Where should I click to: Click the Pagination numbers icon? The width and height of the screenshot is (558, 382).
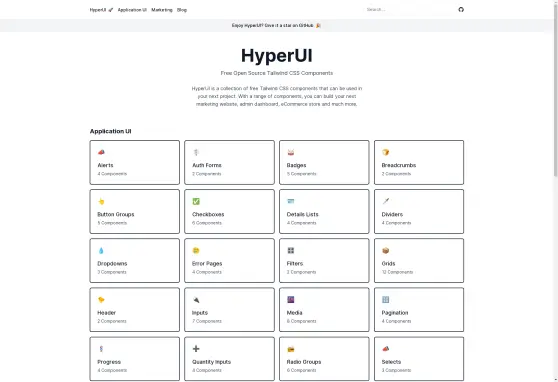tap(385, 300)
